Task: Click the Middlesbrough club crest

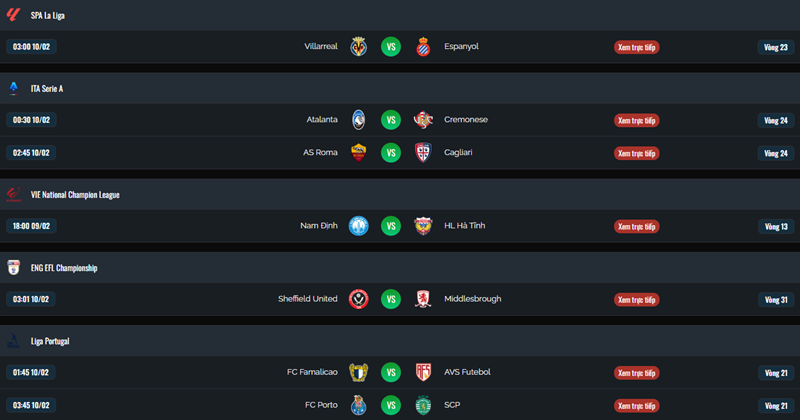Action: [x=423, y=299]
